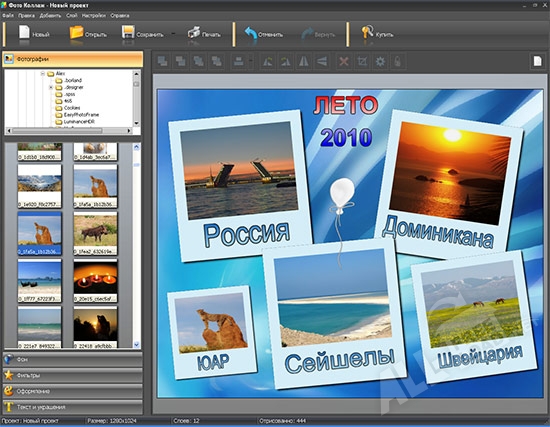Open layer settings gear icon
This screenshot has height=427, width=550.
pos(380,61)
